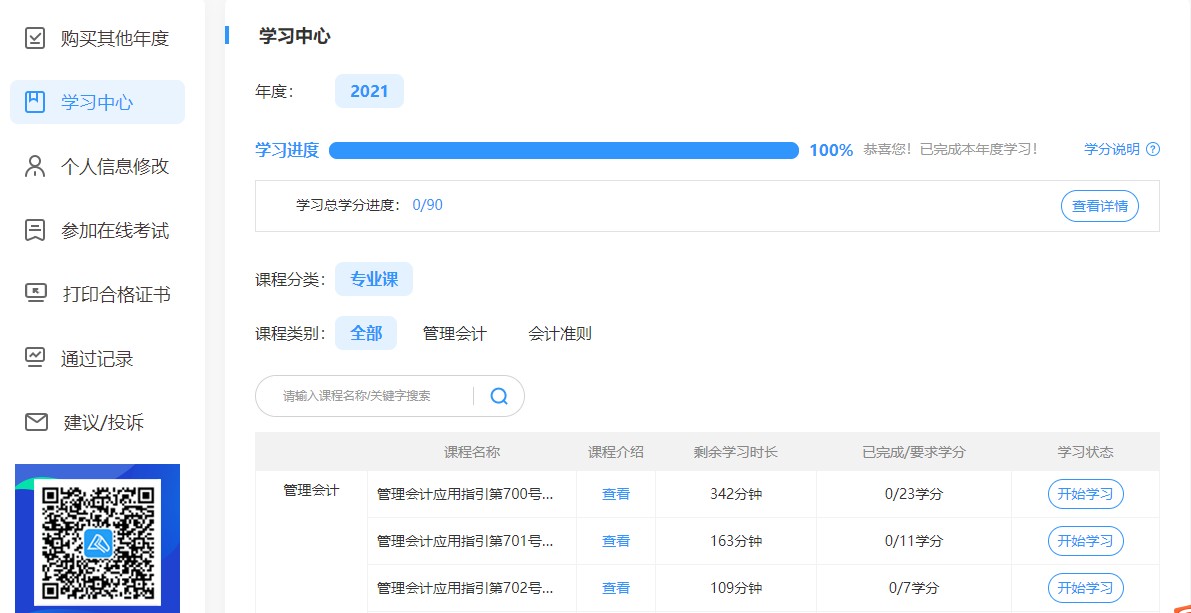Viewport: 1191px width, 613px height.
Task: Click the 个人信息修改 person icon
Action: [35, 166]
